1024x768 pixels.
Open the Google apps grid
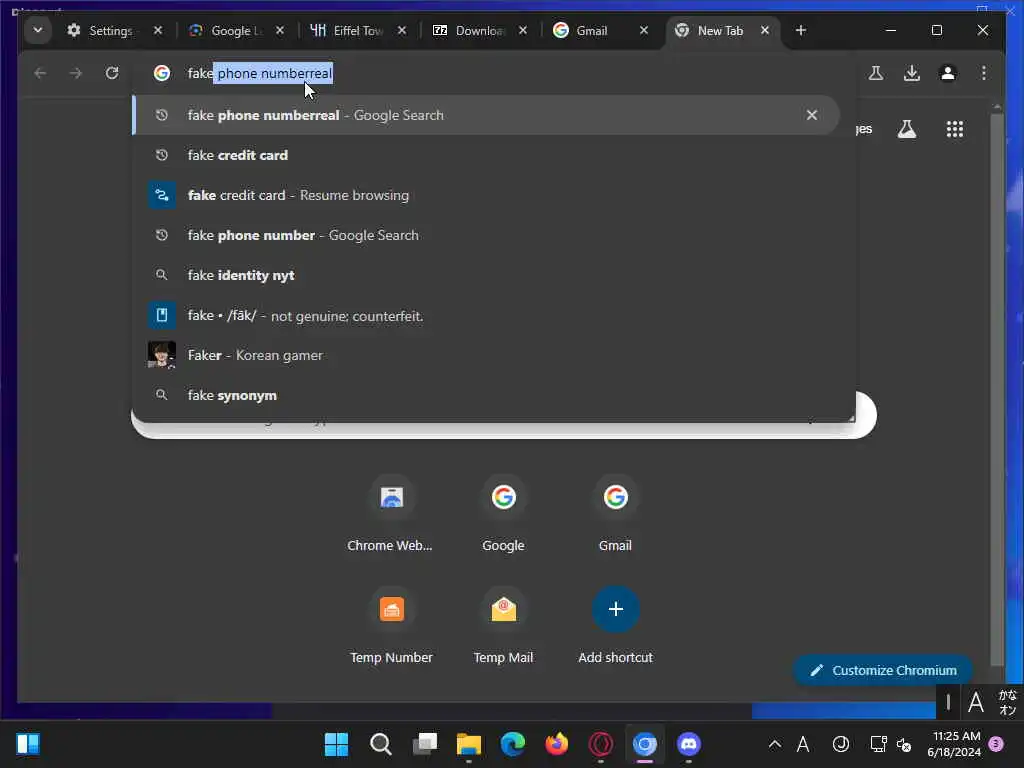[955, 129]
